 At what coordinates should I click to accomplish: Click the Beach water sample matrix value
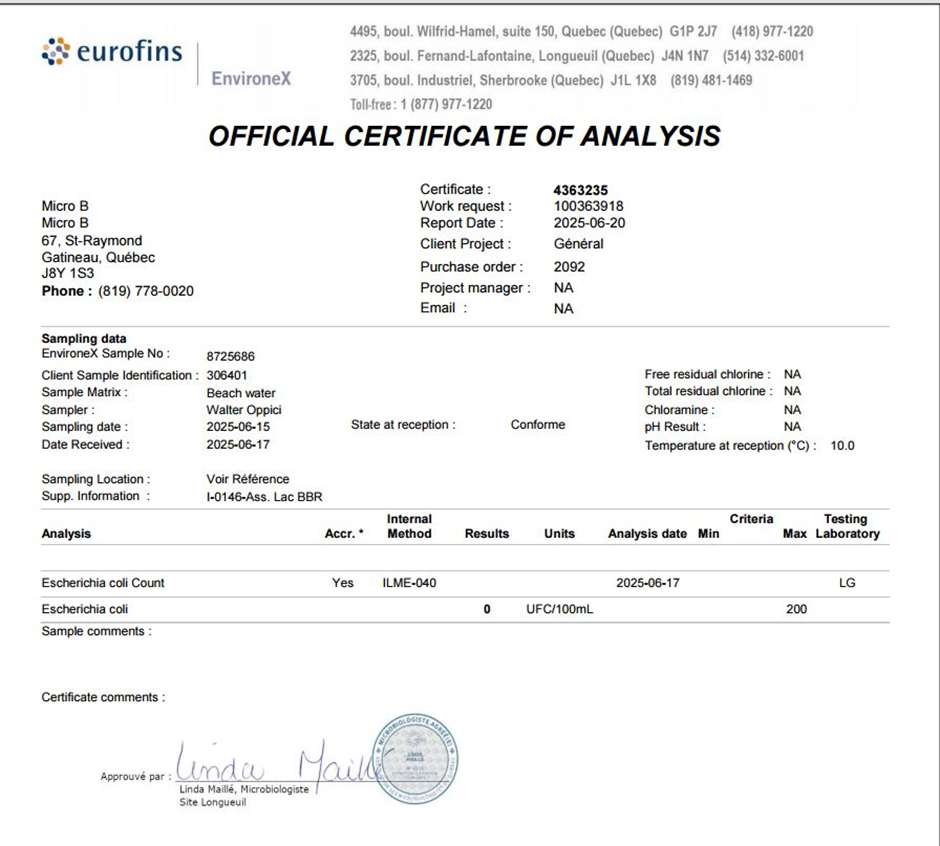pos(241,393)
